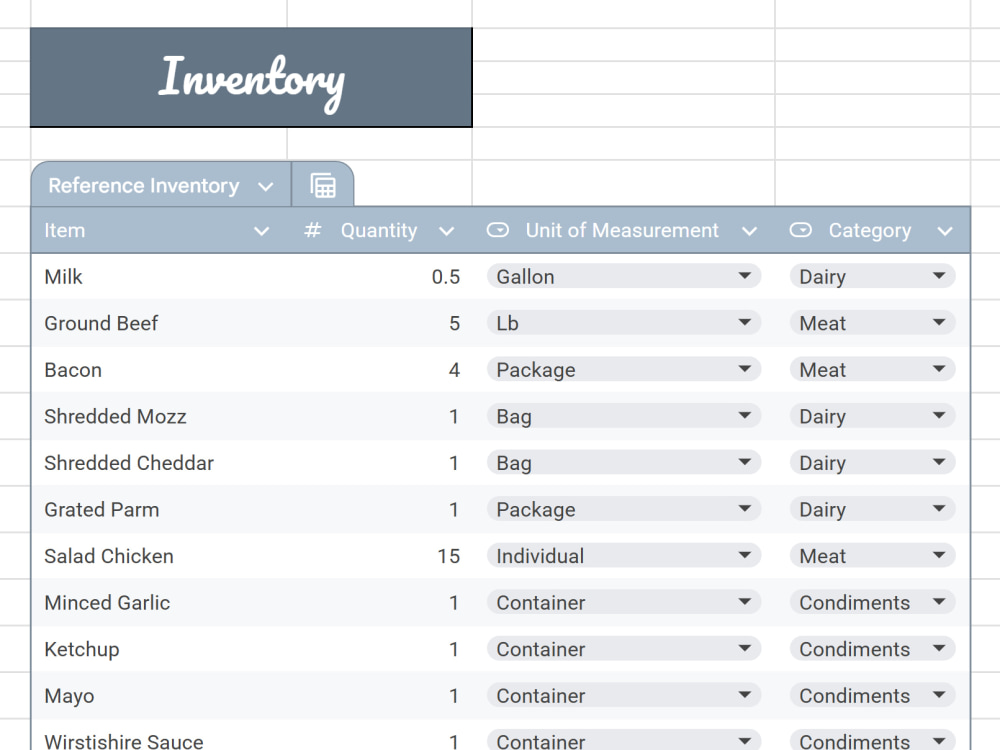Select the Minced Garlic item cell
1000x750 pixels.
(x=159, y=602)
